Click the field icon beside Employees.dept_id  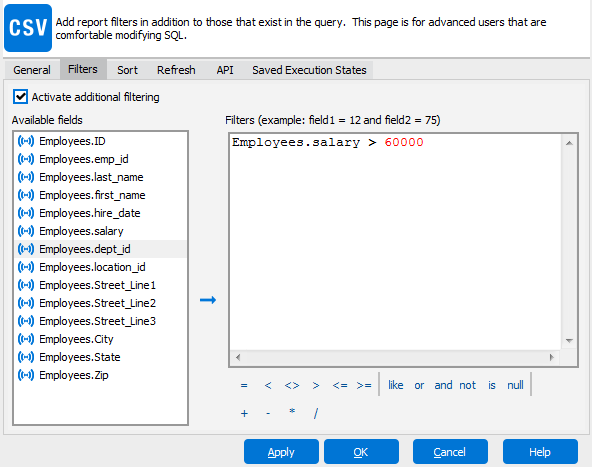click(26, 249)
